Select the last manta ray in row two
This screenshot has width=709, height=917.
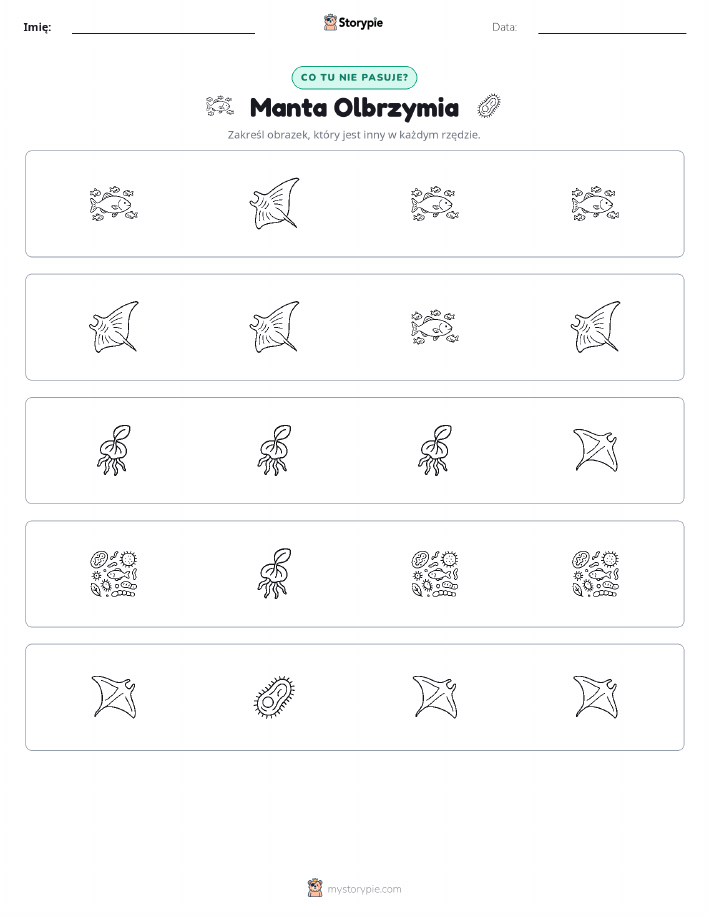coord(596,327)
